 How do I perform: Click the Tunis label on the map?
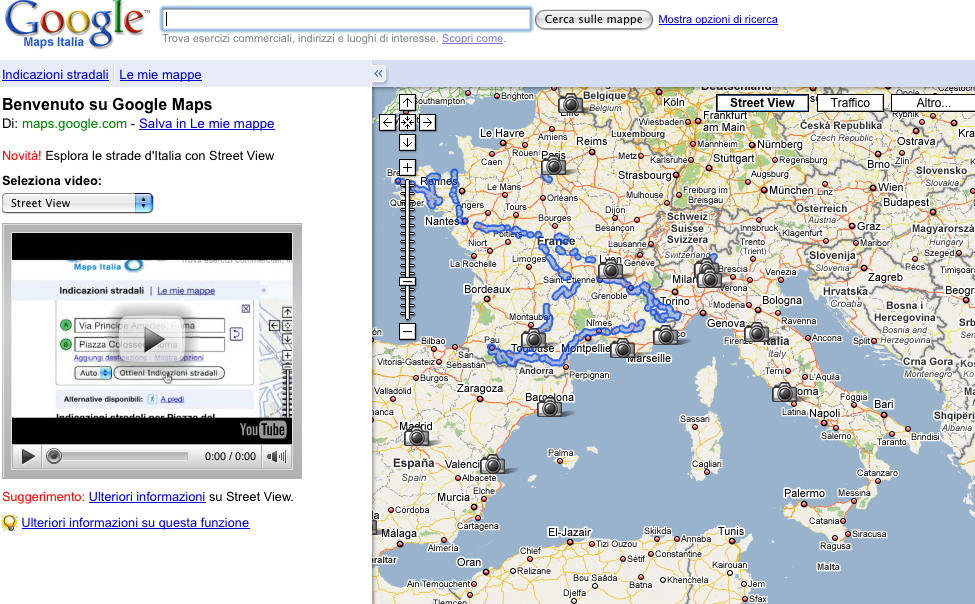click(x=731, y=531)
